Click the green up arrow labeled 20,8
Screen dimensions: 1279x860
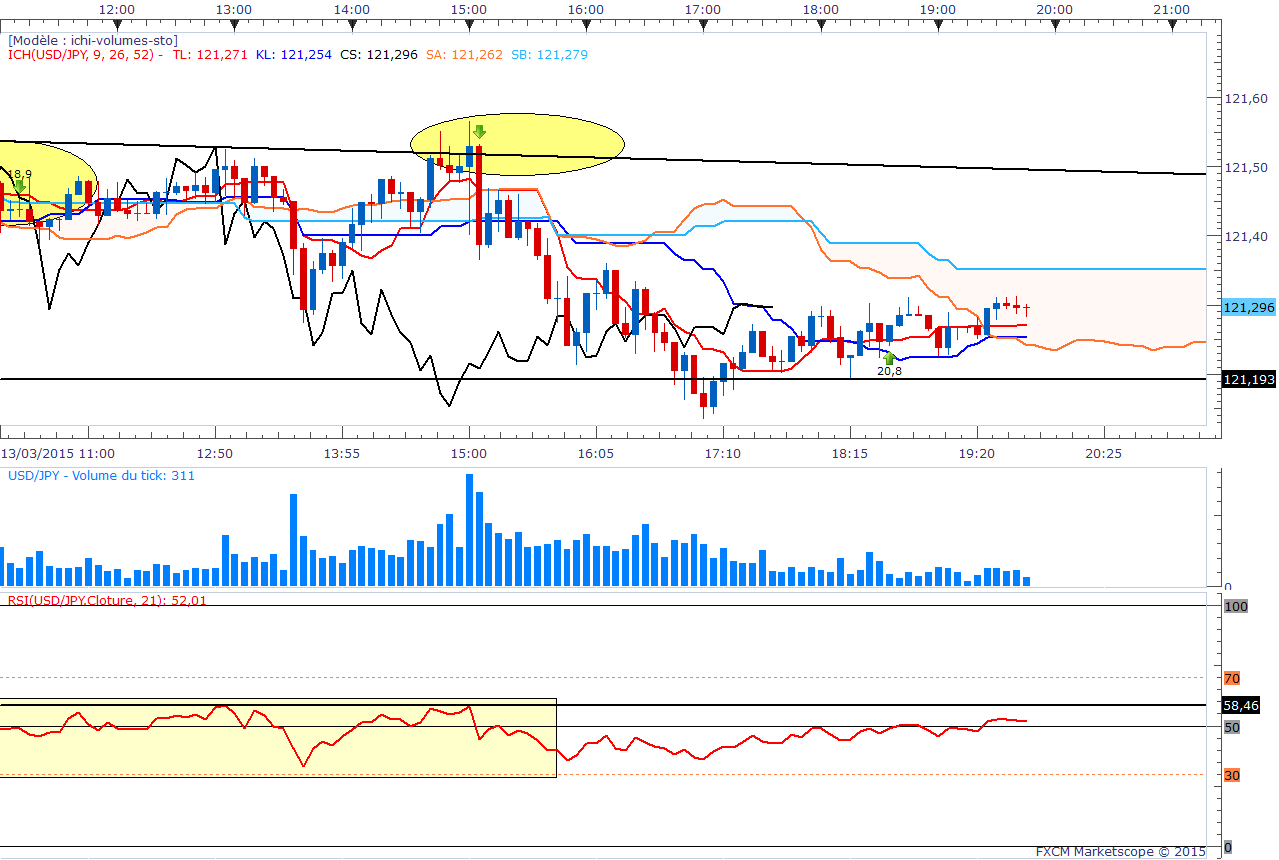point(889,356)
